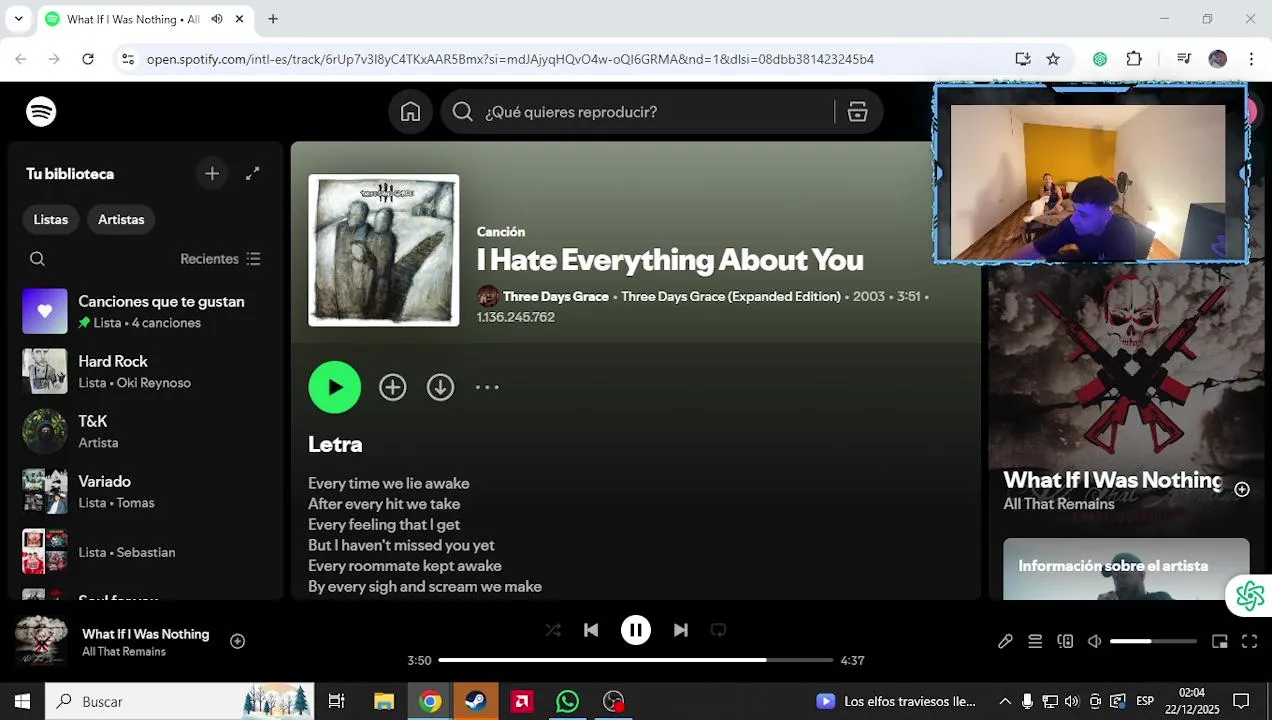1272x720 pixels.
Task: Skip to the next track
Action: click(x=681, y=630)
